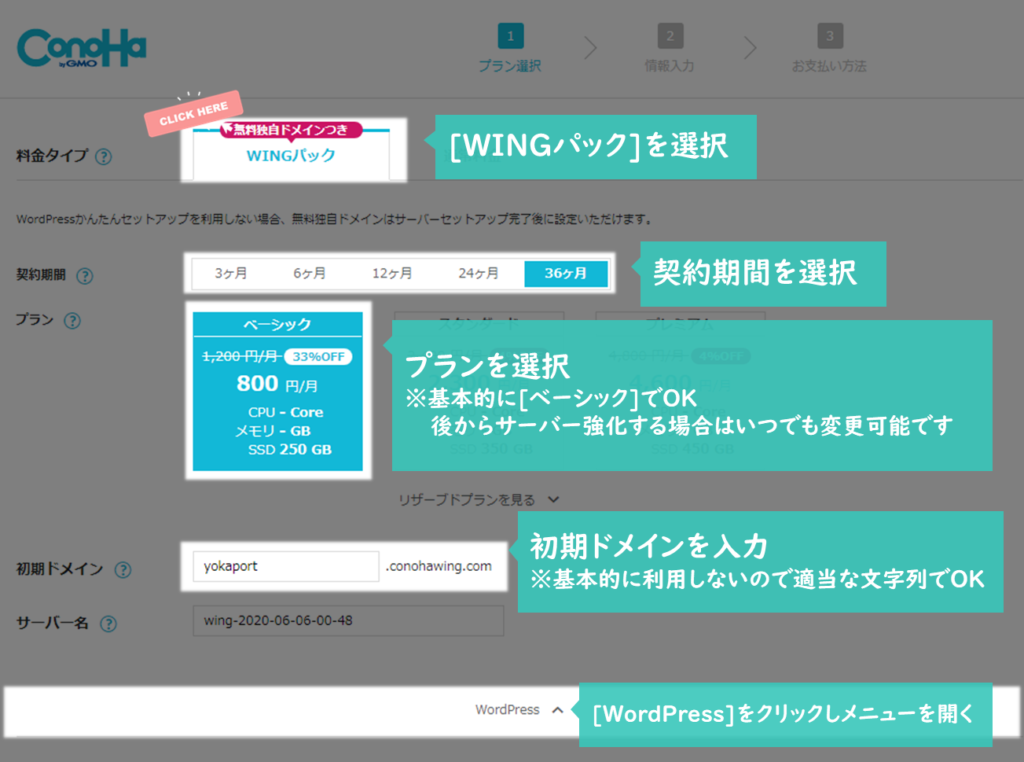The height and width of the screenshot is (762, 1024).
Task: Click the .conohawing.com domain suffix text
Action: pos(439,566)
